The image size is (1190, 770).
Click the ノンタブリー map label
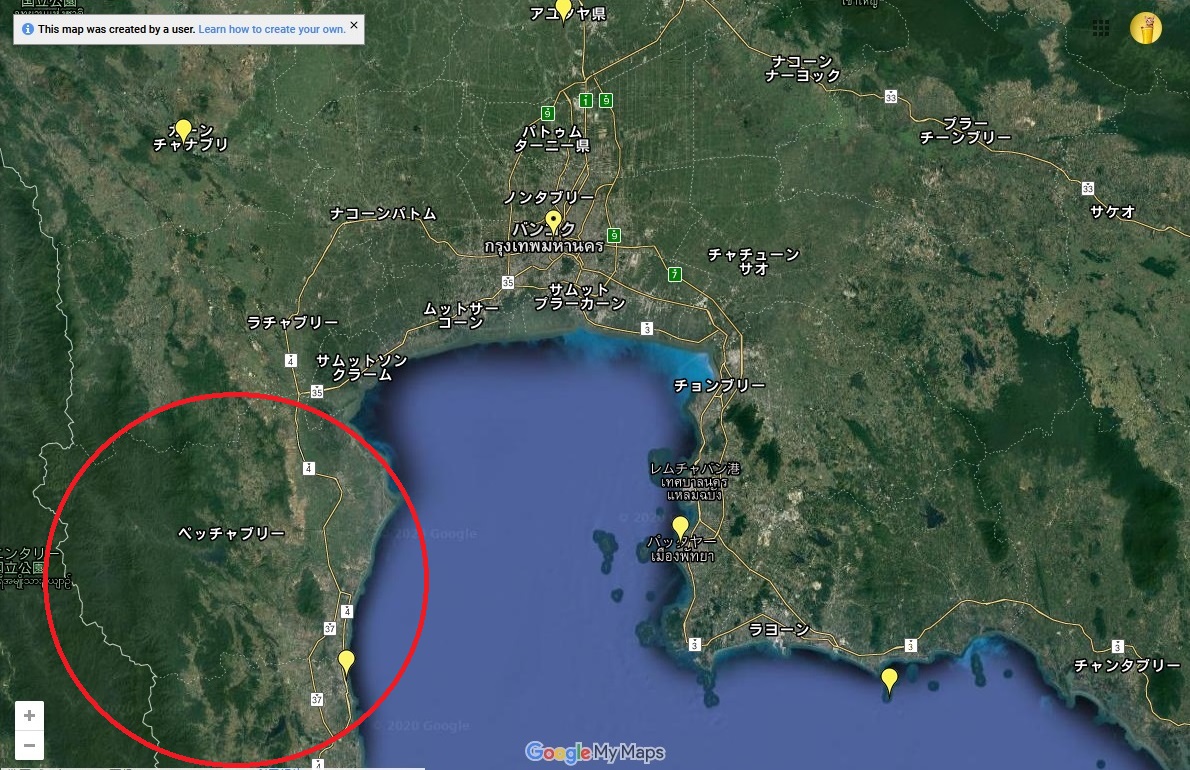[549, 197]
